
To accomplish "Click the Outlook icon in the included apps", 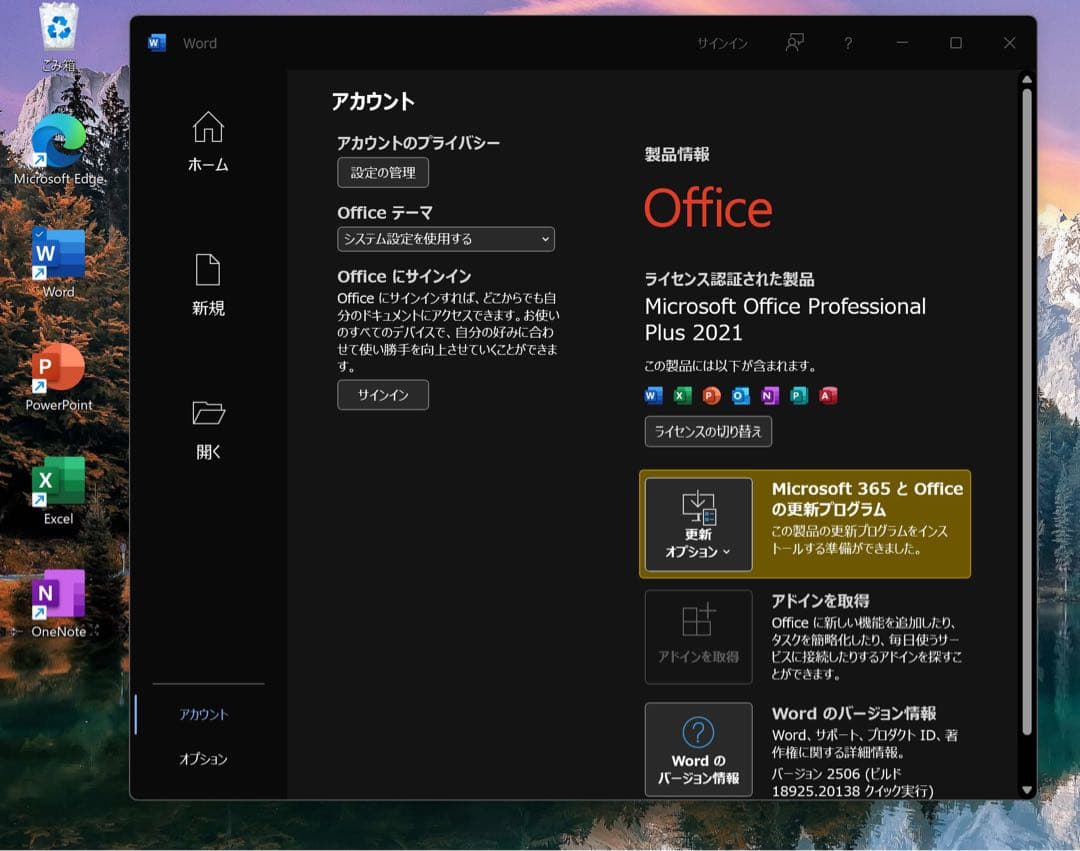I will point(740,396).
